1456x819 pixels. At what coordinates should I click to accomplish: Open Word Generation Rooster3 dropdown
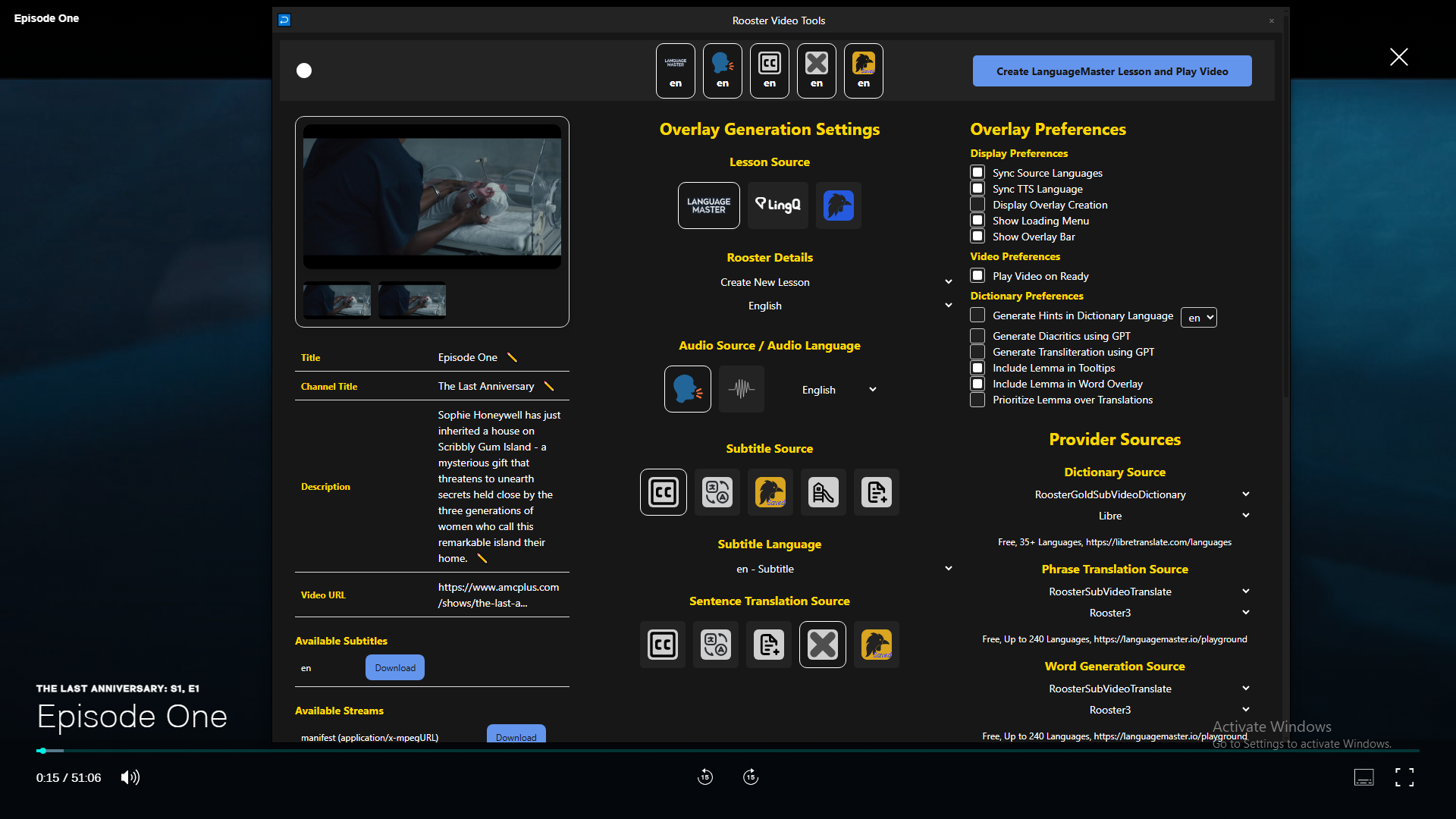pyautogui.click(x=1115, y=710)
